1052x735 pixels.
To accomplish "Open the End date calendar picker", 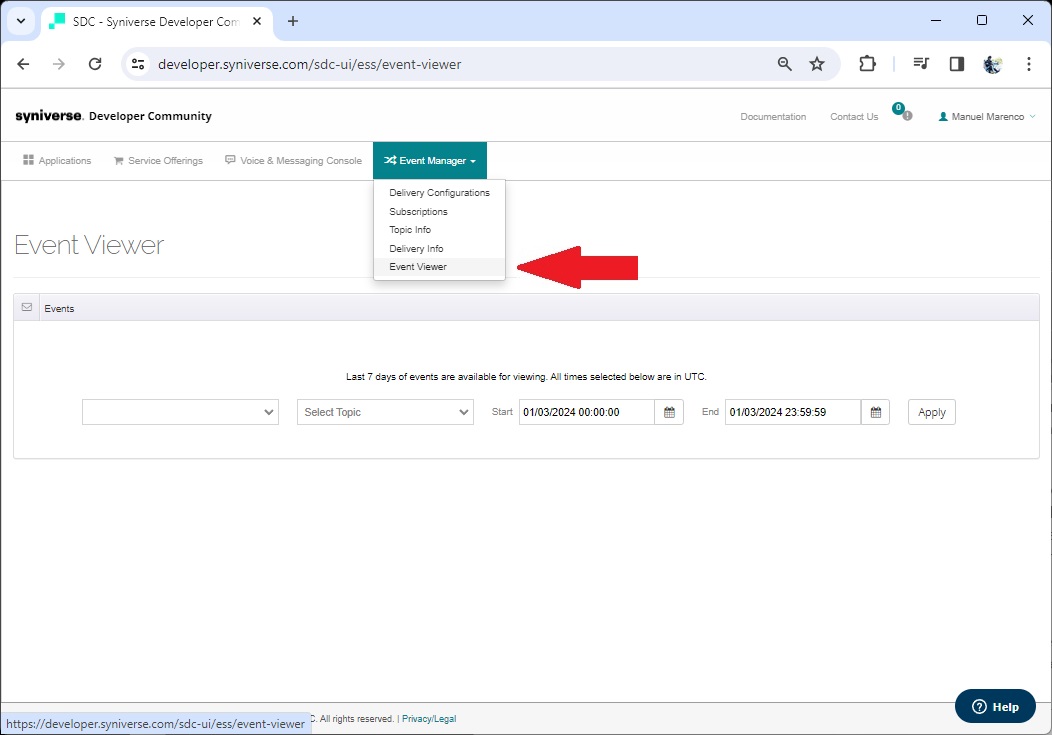I will (x=876, y=412).
